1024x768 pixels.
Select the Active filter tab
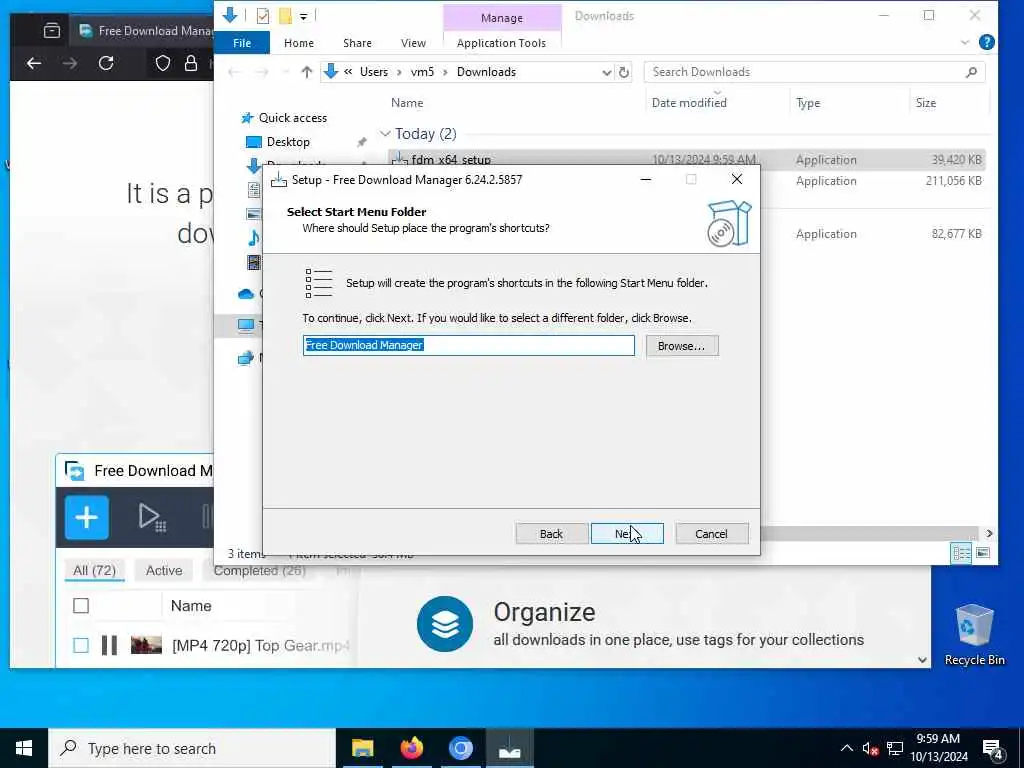point(164,571)
